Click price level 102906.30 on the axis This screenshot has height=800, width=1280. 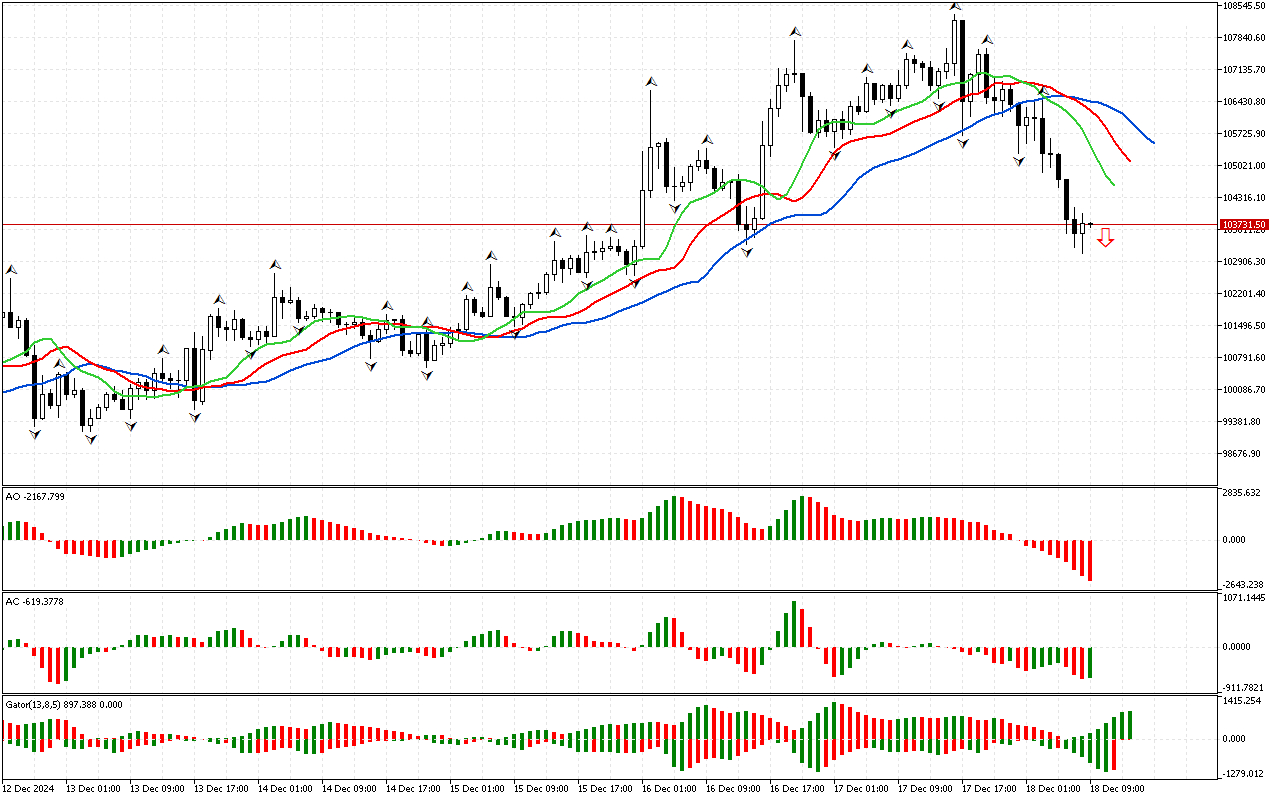tap(1245, 262)
